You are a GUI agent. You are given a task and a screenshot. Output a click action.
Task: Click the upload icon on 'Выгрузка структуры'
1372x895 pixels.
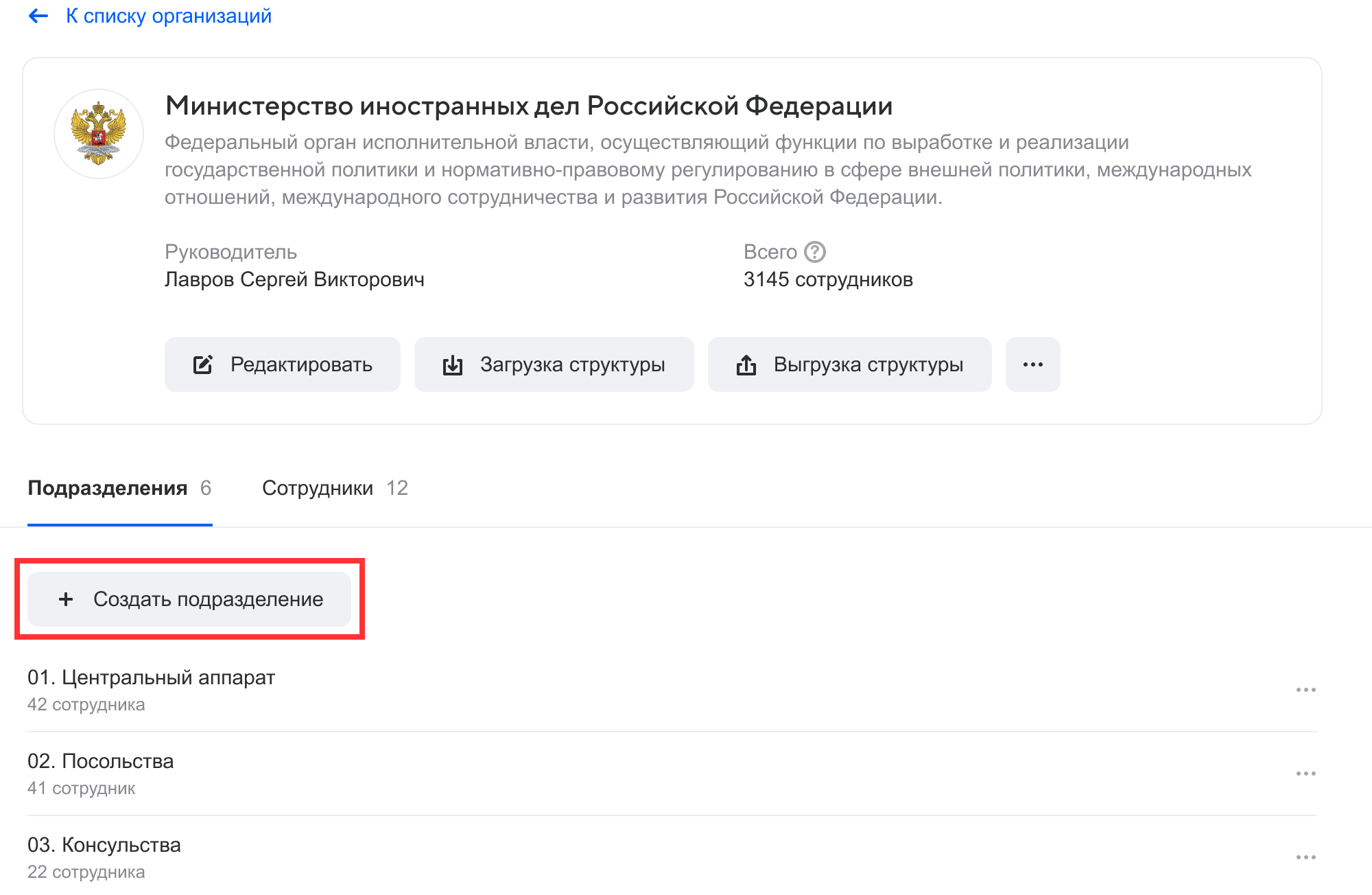746,364
